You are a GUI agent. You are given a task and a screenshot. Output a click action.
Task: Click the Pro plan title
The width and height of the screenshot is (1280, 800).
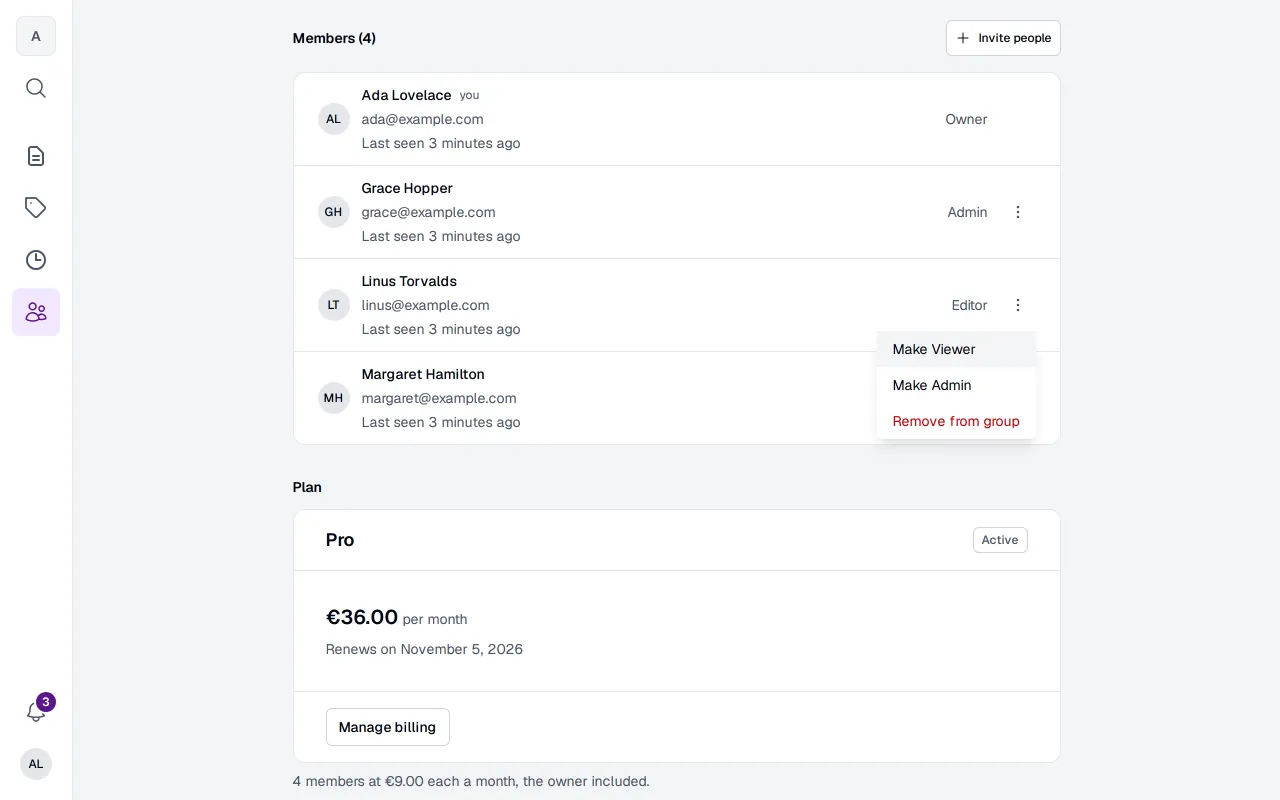coord(340,540)
